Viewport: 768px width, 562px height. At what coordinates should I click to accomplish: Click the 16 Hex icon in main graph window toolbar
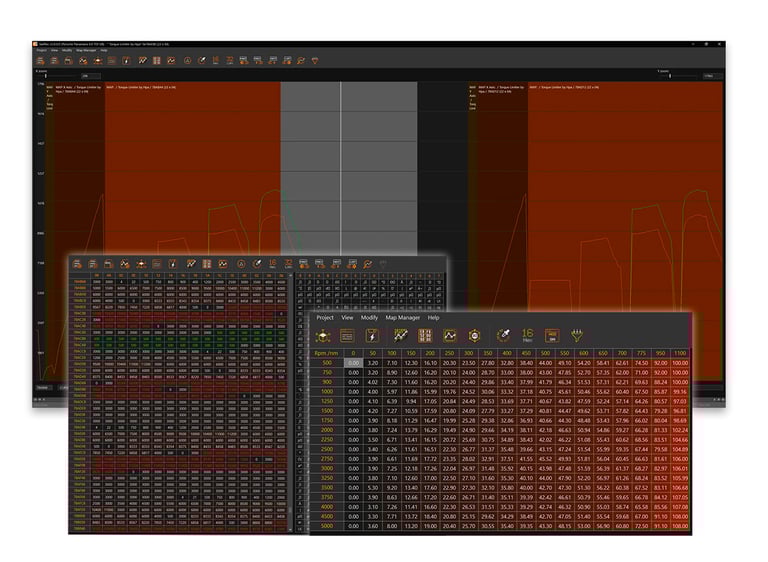click(216, 60)
